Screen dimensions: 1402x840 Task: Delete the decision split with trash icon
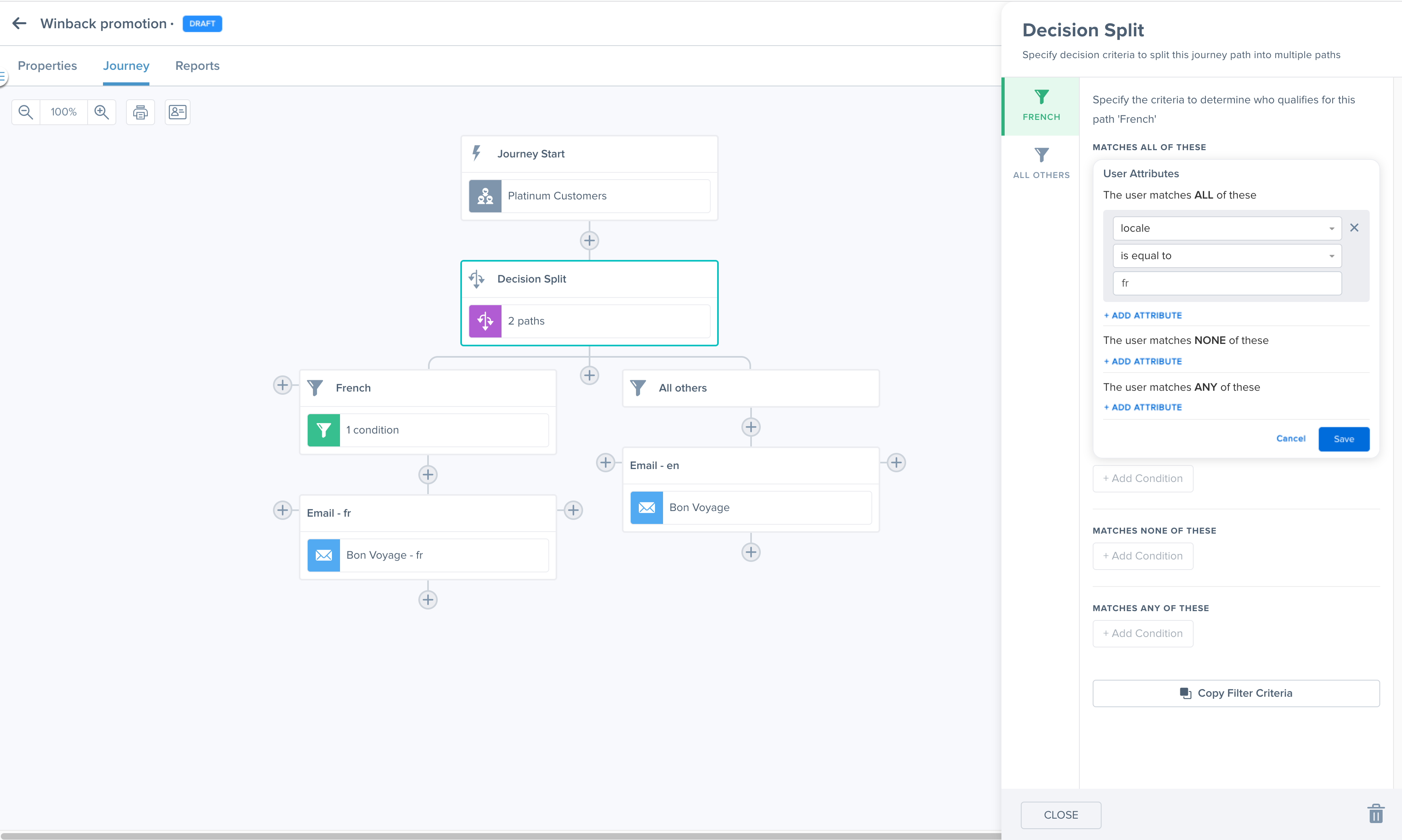(1376, 814)
